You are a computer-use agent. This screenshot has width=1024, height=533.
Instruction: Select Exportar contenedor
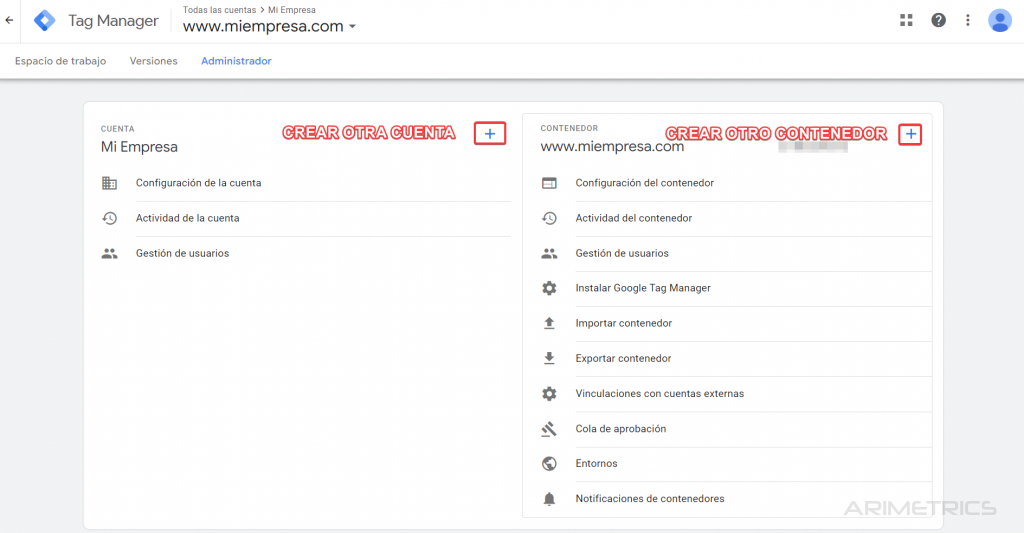coord(623,359)
